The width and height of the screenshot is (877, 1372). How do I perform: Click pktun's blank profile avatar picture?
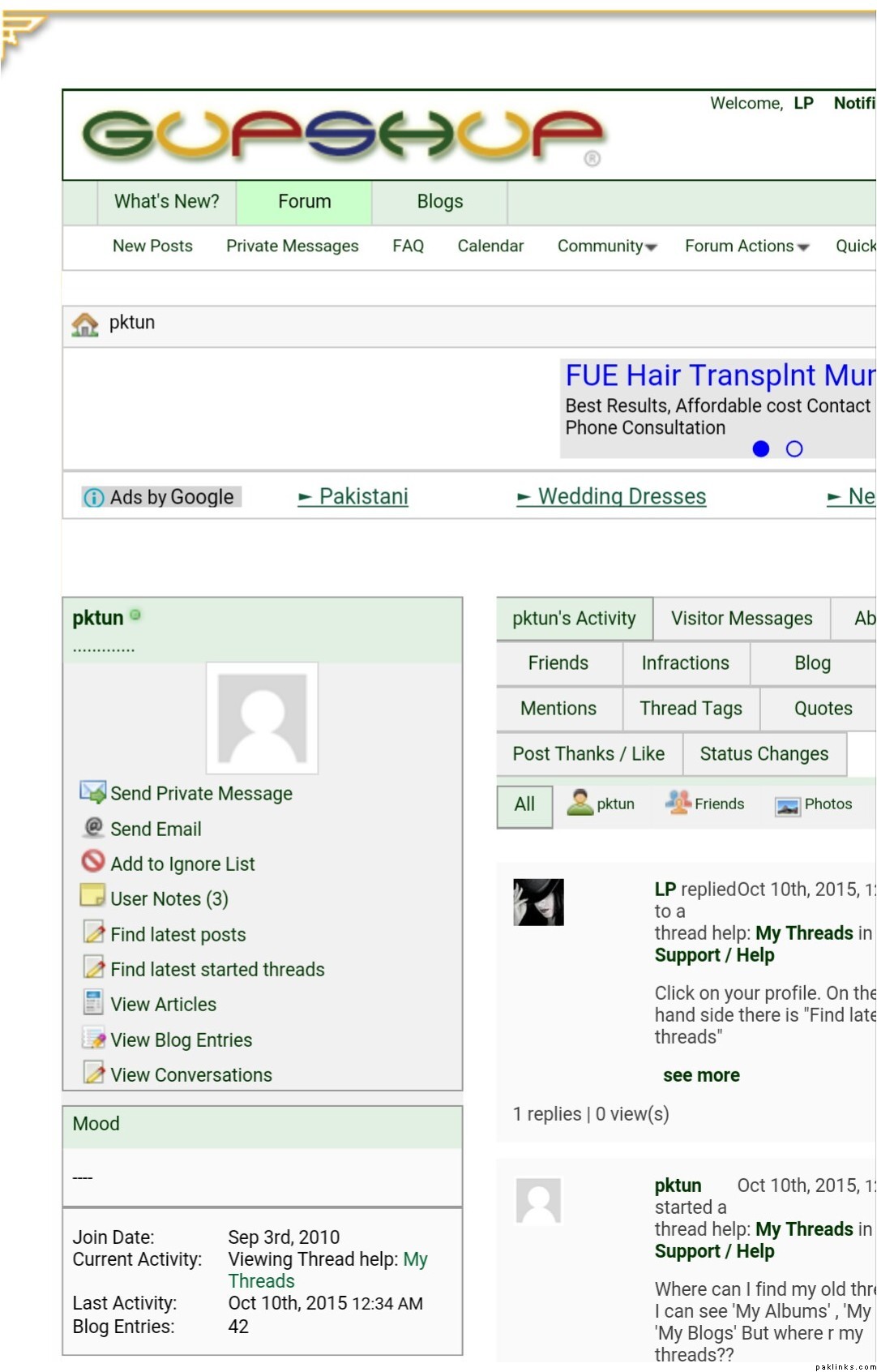coord(262,718)
